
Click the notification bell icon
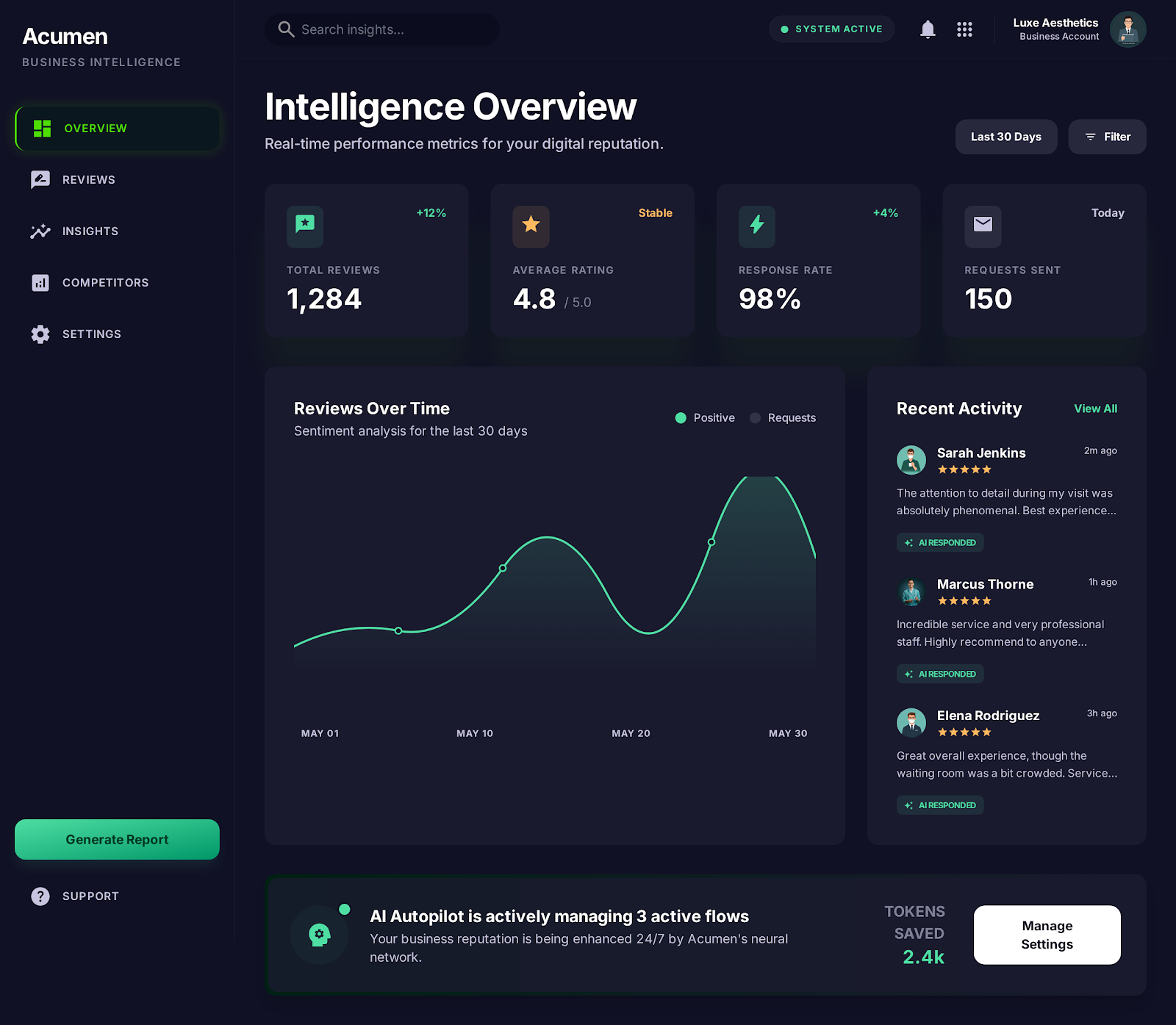point(928,29)
